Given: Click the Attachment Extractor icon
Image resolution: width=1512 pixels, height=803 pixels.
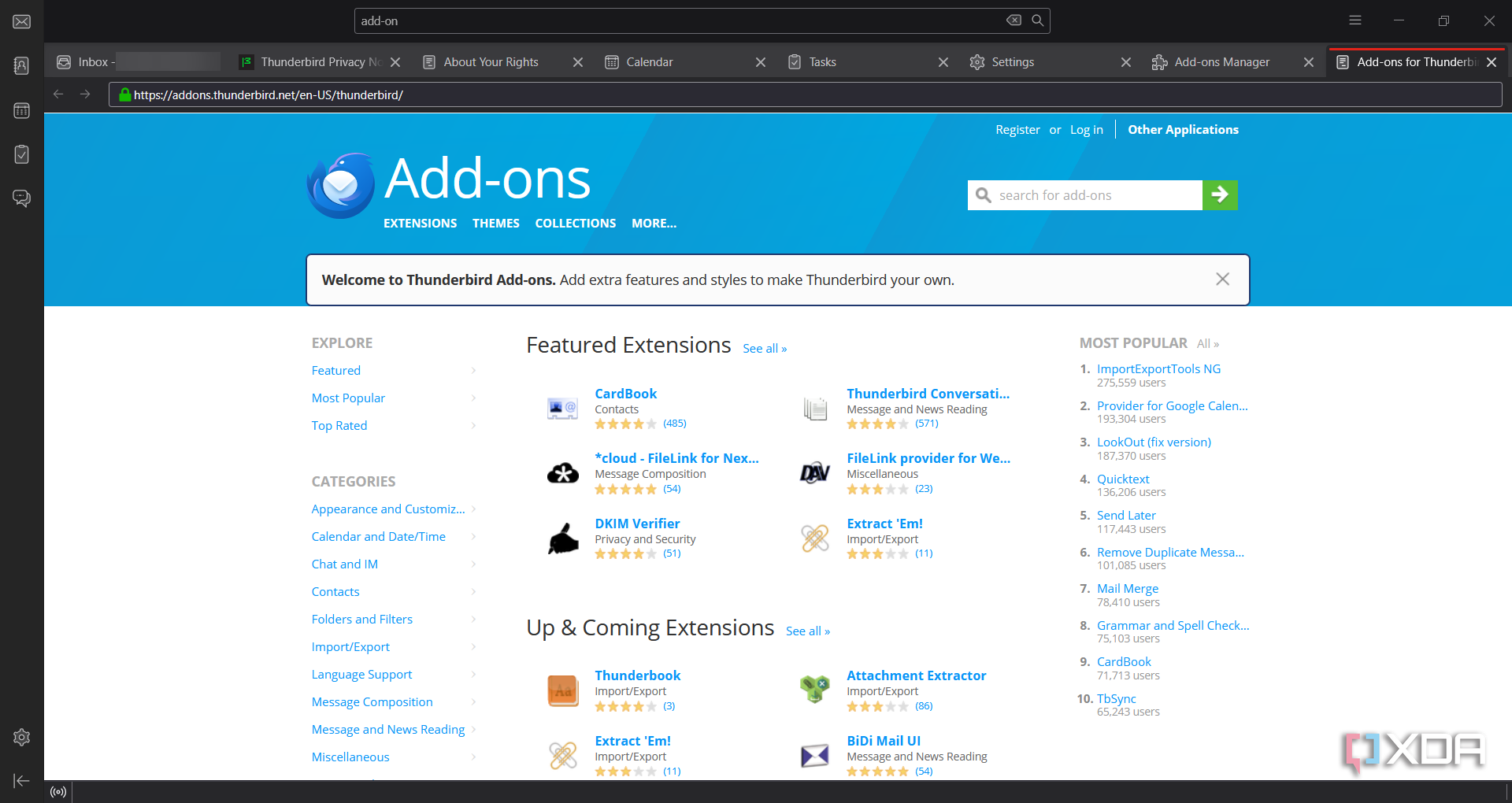Looking at the screenshot, I should click(815, 690).
